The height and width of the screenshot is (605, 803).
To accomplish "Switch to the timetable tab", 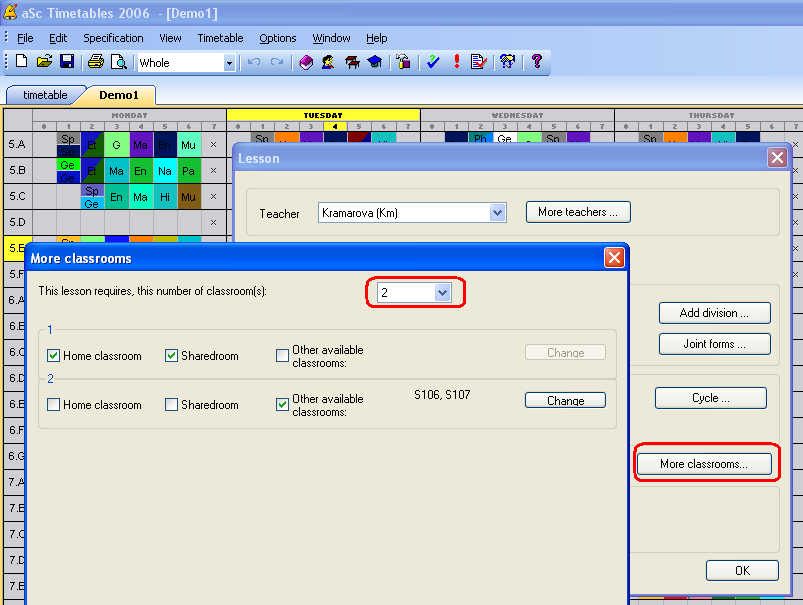I will (45, 95).
